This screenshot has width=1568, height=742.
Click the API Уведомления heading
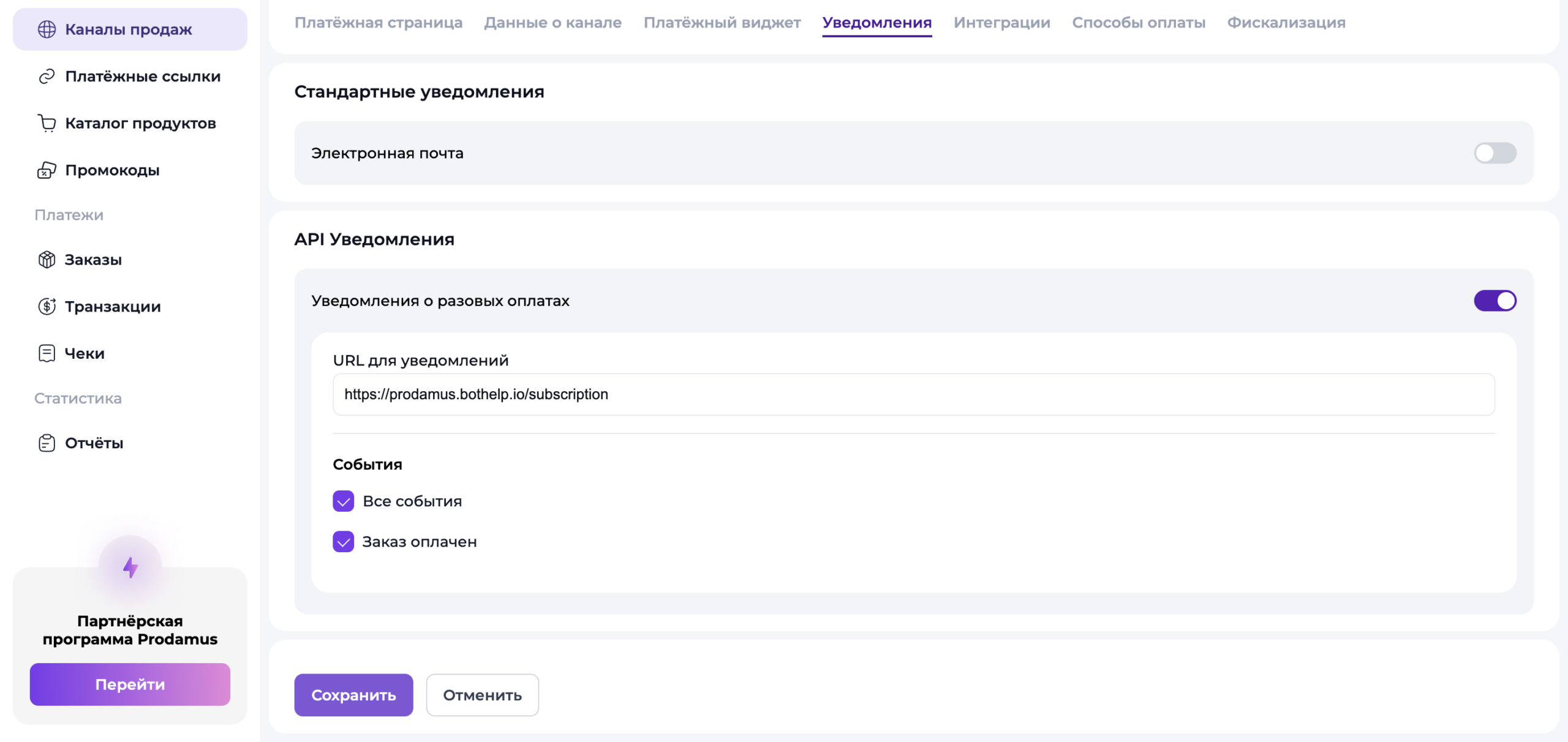374,239
